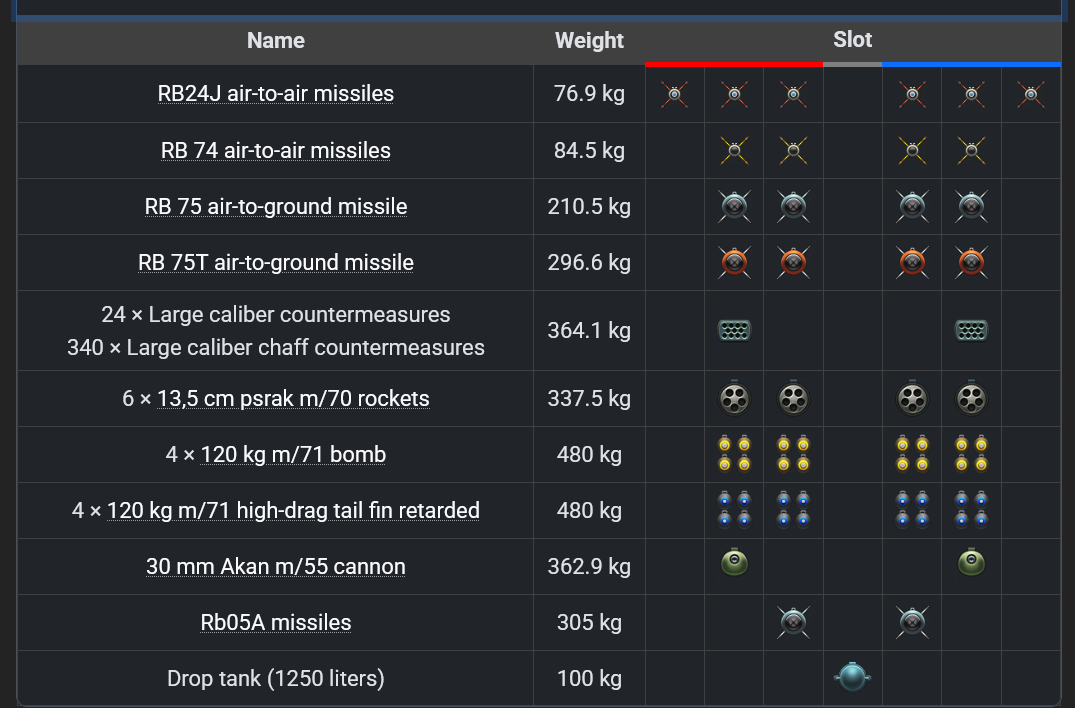The image size is (1075, 708).
Task: Select the leftmost psrak m/70 rocket pod icon
Action: pyautogui.click(x=734, y=398)
